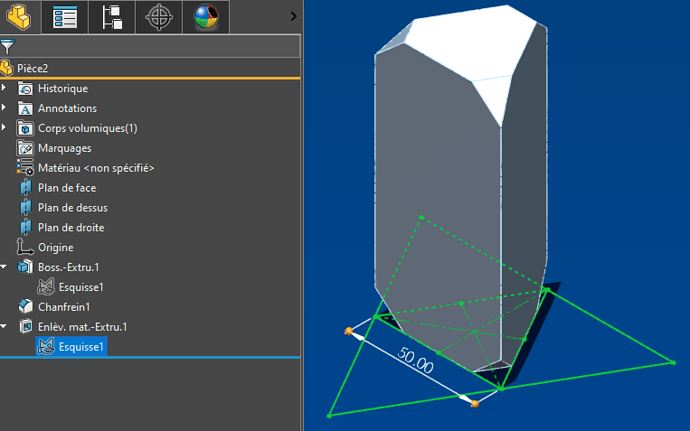Switch to the PropertyManager tab
The height and width of the screenshot is (431, 690).
[x=65, y=17]
